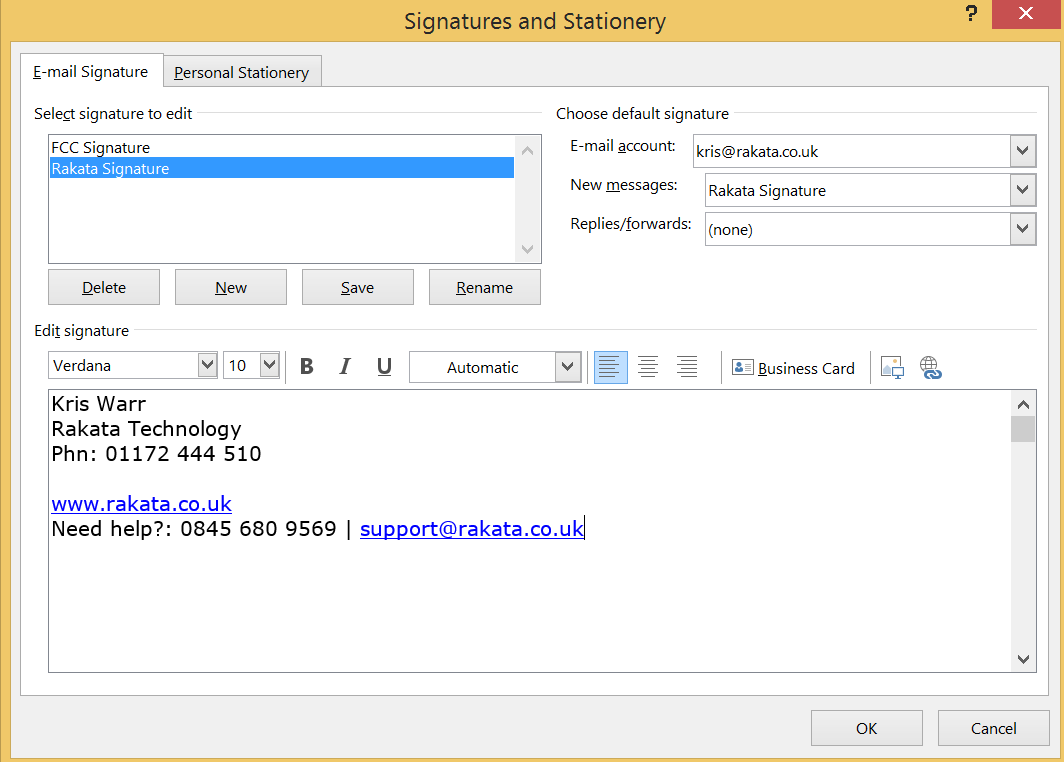Align signature text right
The image size is (1064, 762).
(687, 367)
